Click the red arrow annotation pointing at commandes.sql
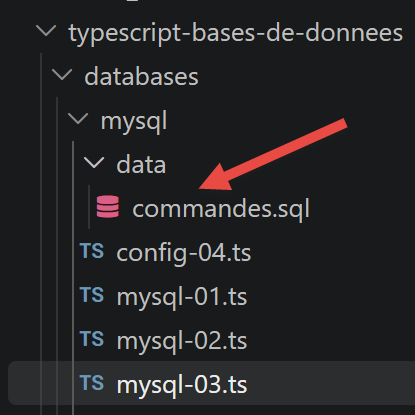This screenshot has height=415, width=415. click(x=273, y=154)
